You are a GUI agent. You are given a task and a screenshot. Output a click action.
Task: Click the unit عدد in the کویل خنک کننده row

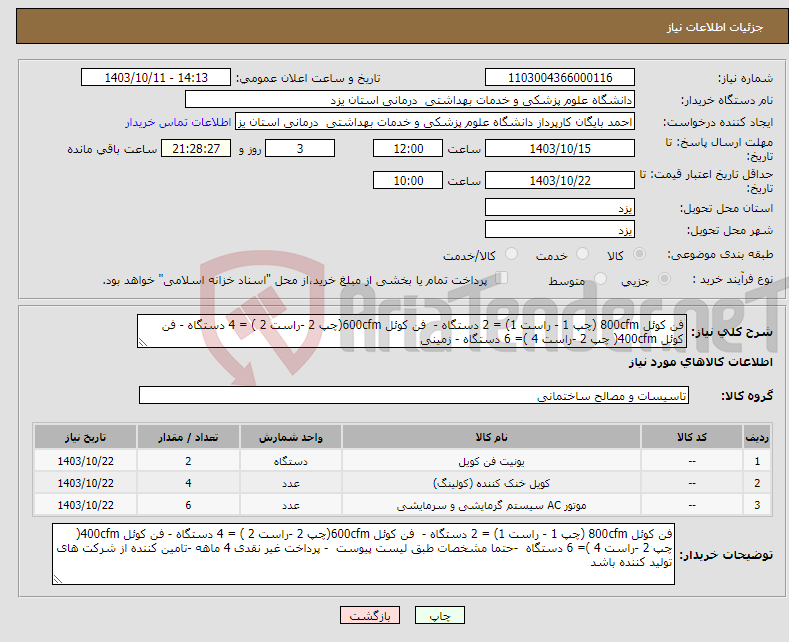291,483
